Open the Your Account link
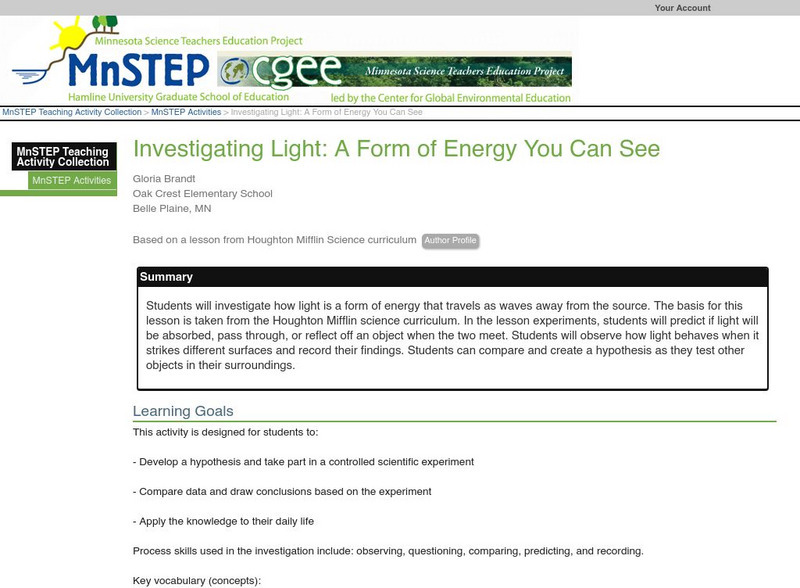The width and height of the screenshot is (800, 588). click(x=682, y=8)
